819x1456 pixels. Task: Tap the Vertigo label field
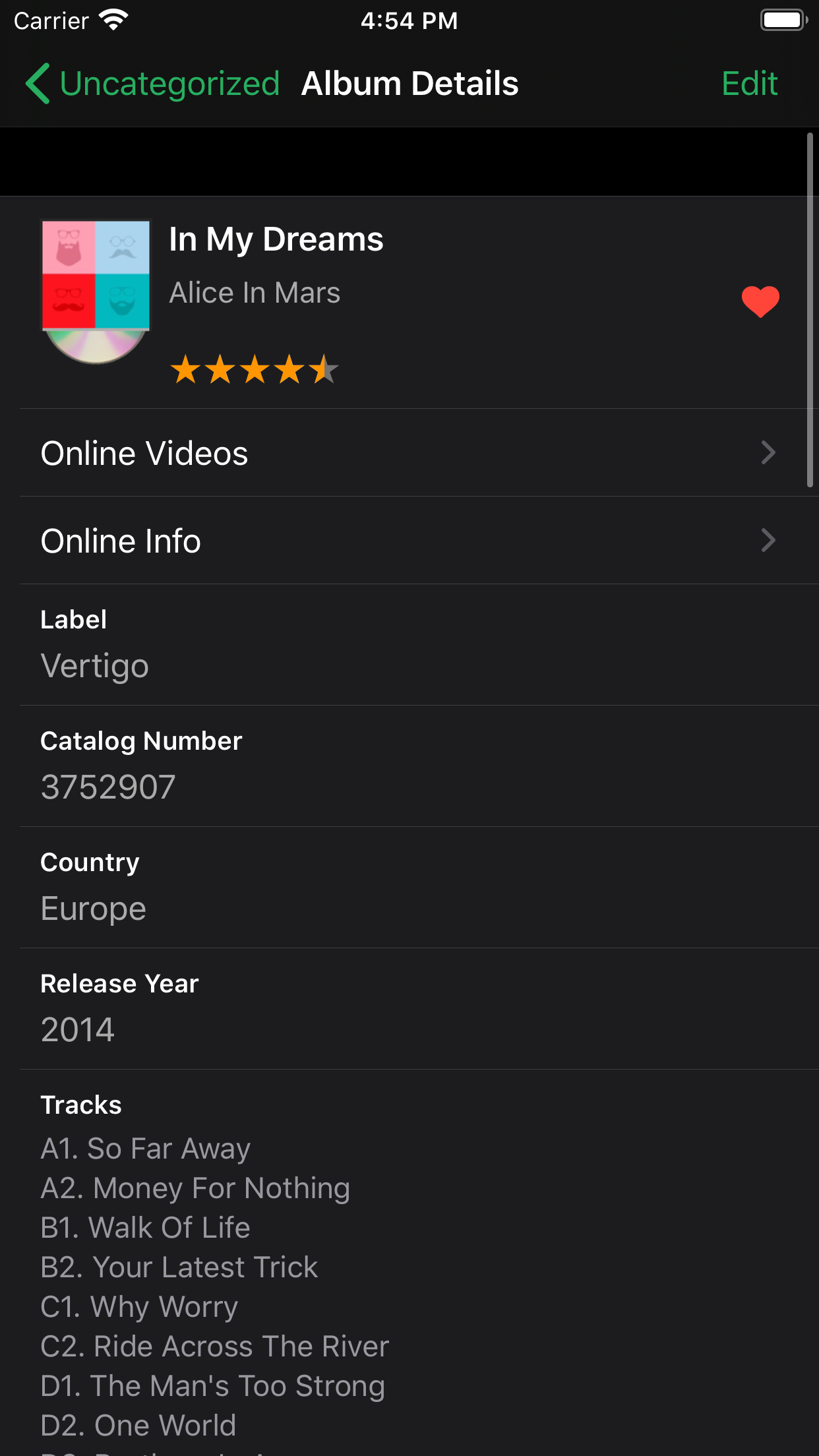tap(95, 665)
